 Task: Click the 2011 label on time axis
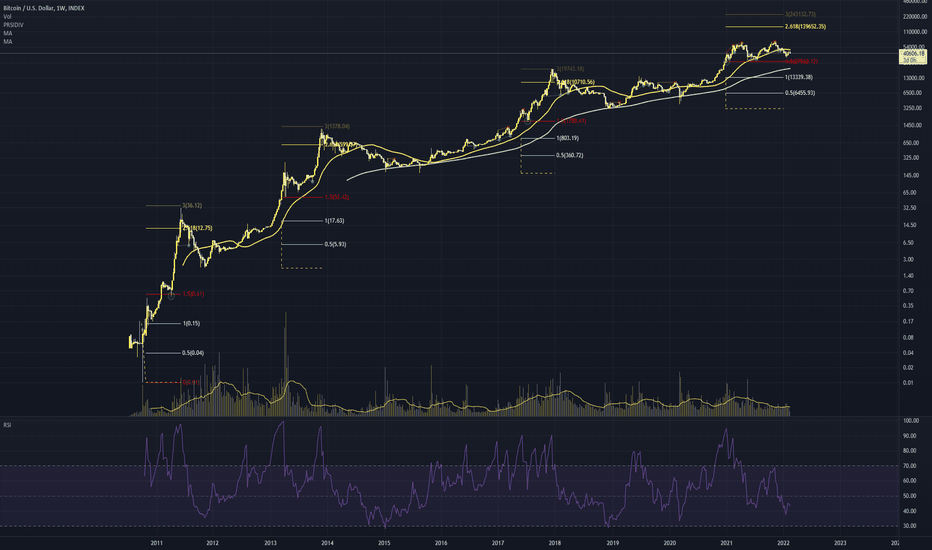(156, 543)
